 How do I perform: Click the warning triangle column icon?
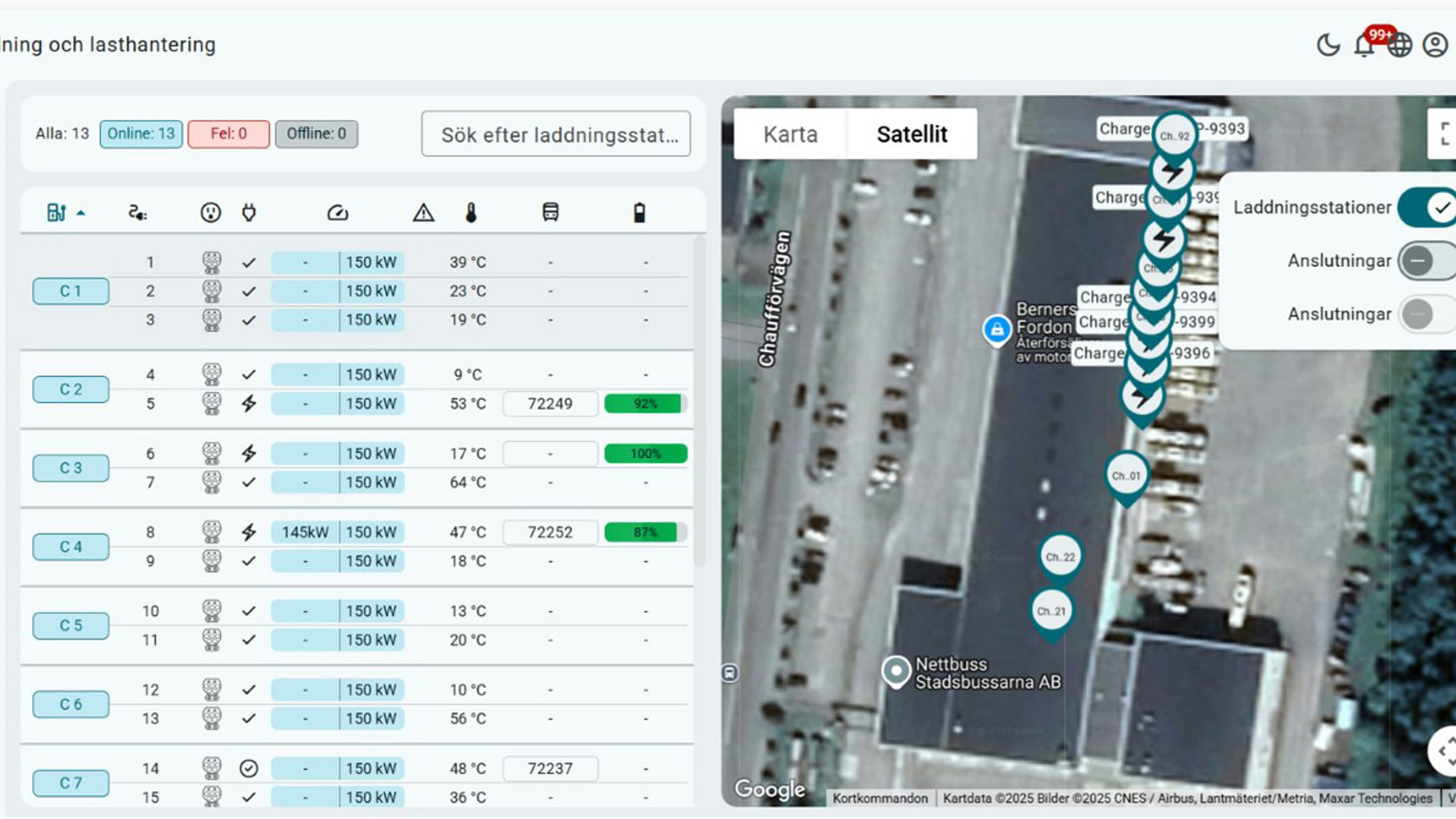(423, 213)
